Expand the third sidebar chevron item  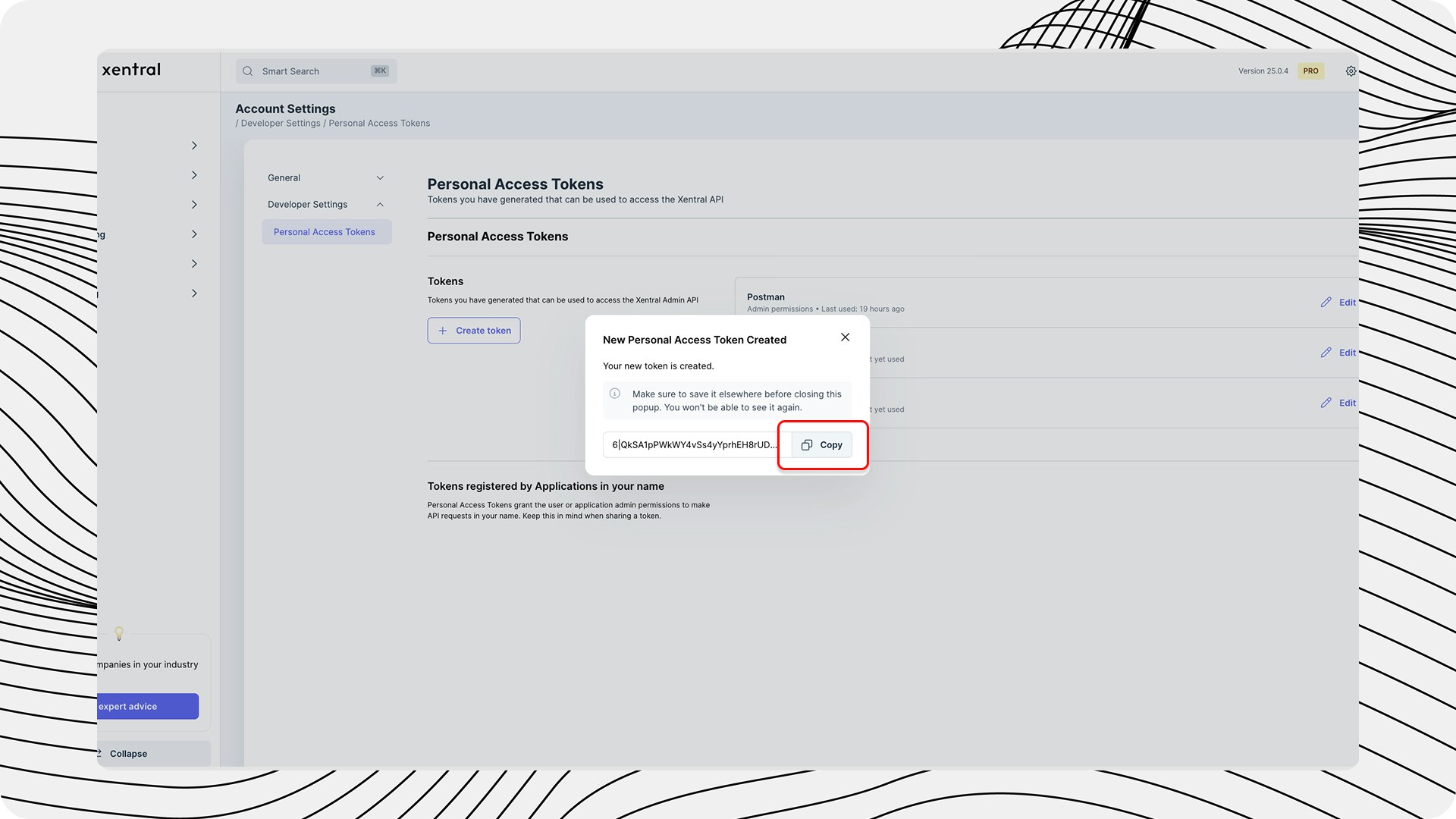click(x=194, y=205)
